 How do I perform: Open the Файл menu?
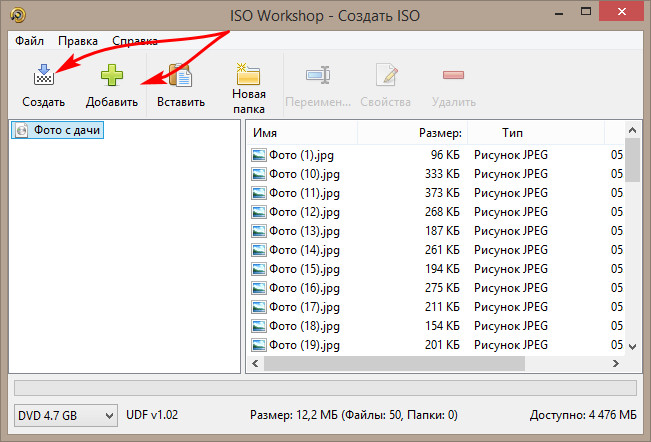click(29, 41)
